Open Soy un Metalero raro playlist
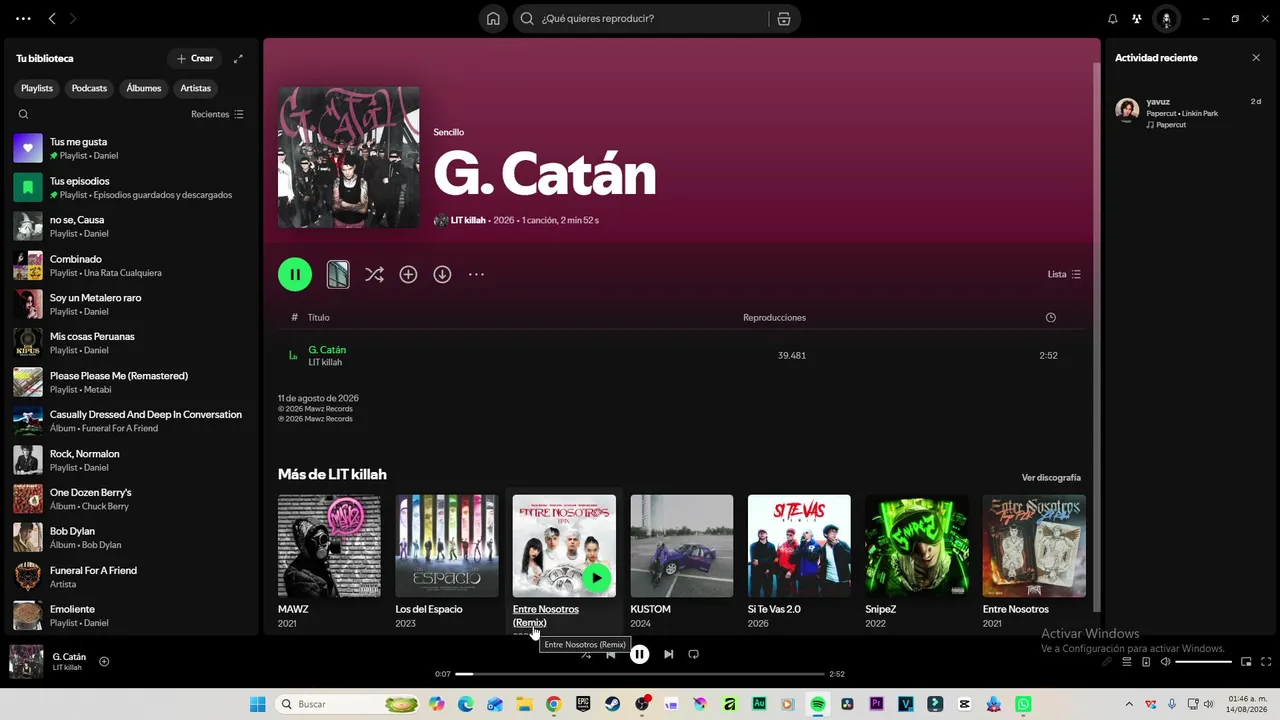Screen dimensions: 1280x720 (x=131, y=304)
